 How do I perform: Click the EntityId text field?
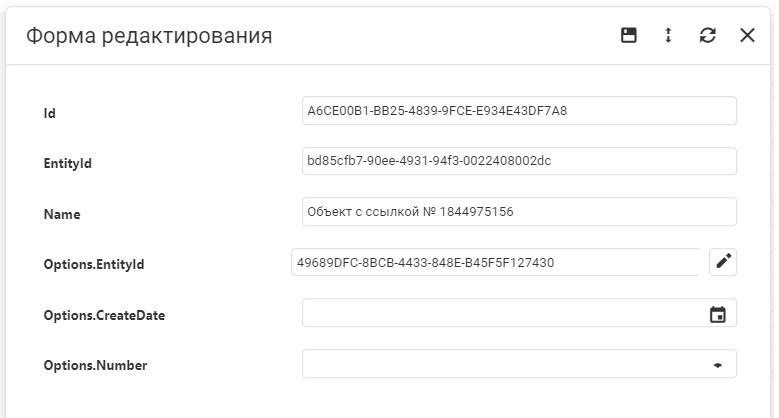click(x=518, y=162)
